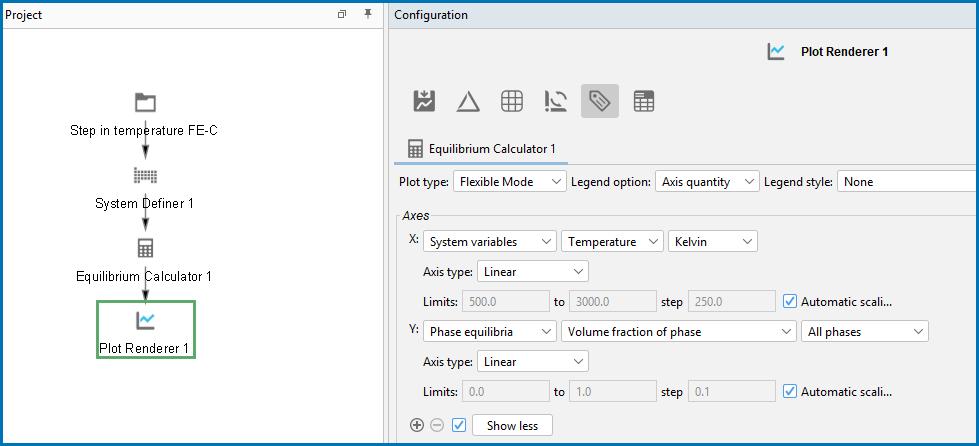Select the triangular diagram icon

(468, 101)
